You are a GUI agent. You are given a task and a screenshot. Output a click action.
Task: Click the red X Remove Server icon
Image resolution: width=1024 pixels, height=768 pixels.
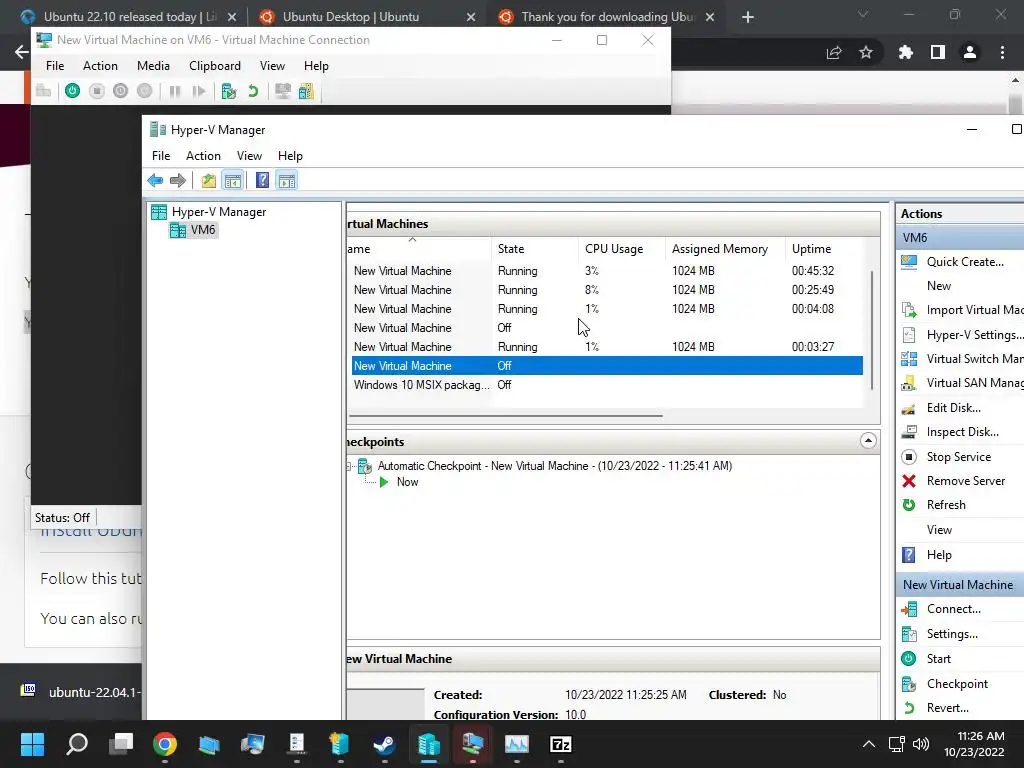click(909, 481)
